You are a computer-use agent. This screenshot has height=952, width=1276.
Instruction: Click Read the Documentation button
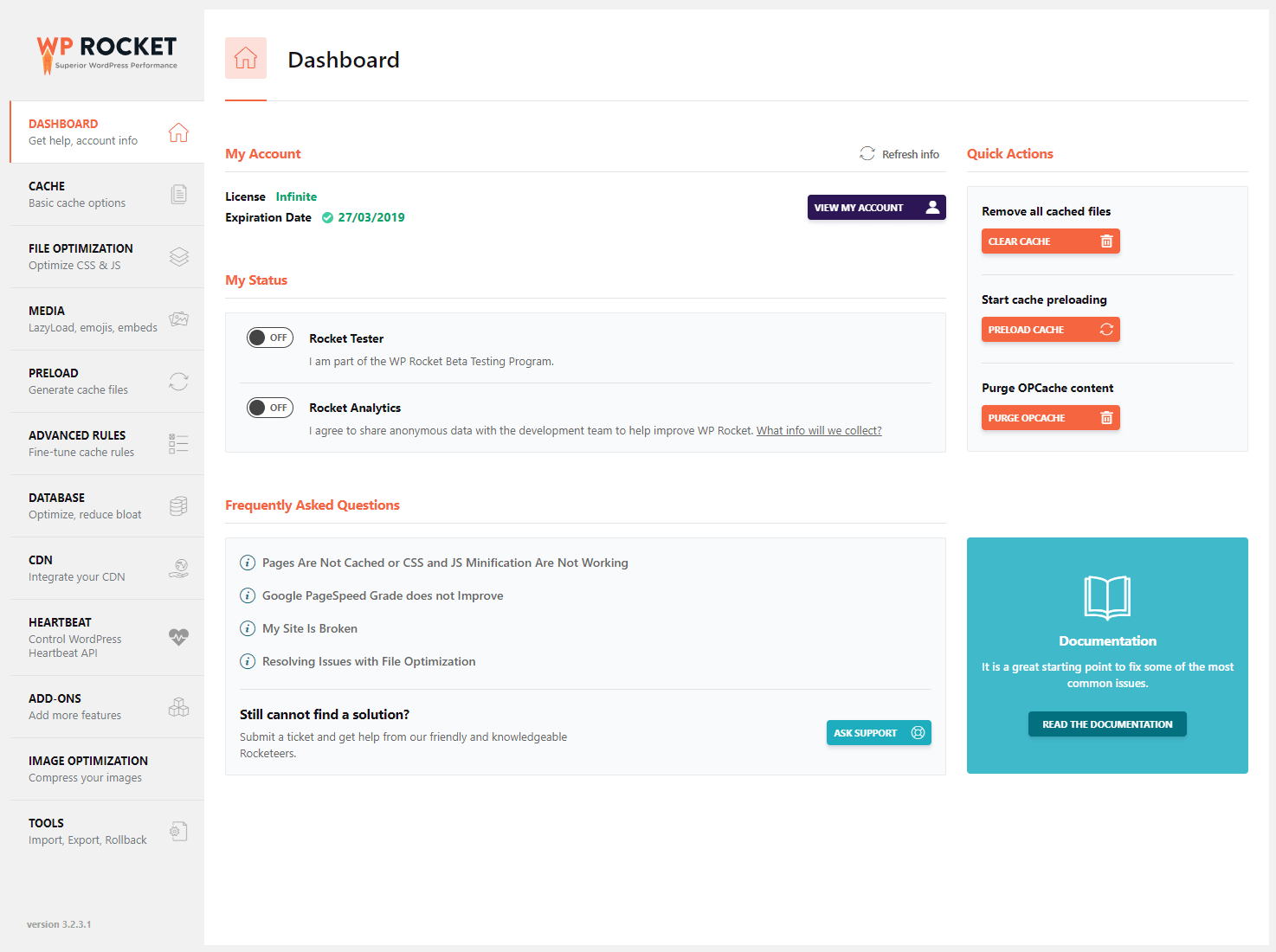click(1107, 724)
